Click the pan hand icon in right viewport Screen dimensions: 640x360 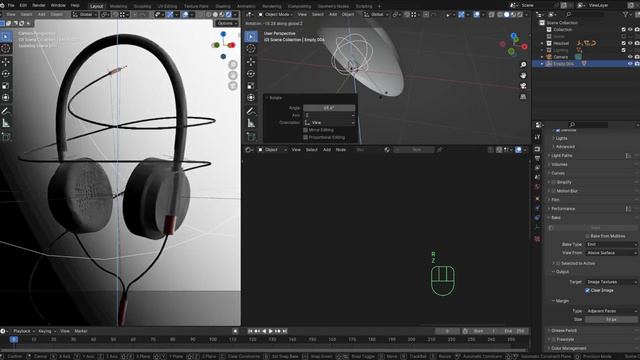[523, 76]
